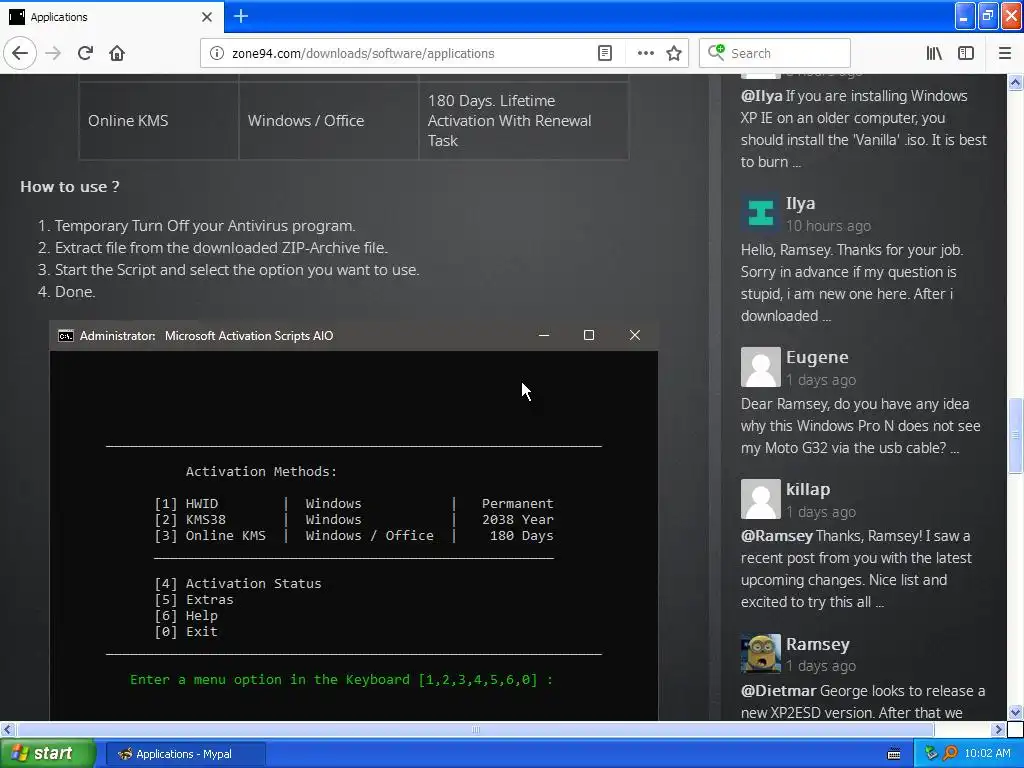Click the horizontal scrollbar left arrow
Screen dimensions: 1024x768
(7, 729)
